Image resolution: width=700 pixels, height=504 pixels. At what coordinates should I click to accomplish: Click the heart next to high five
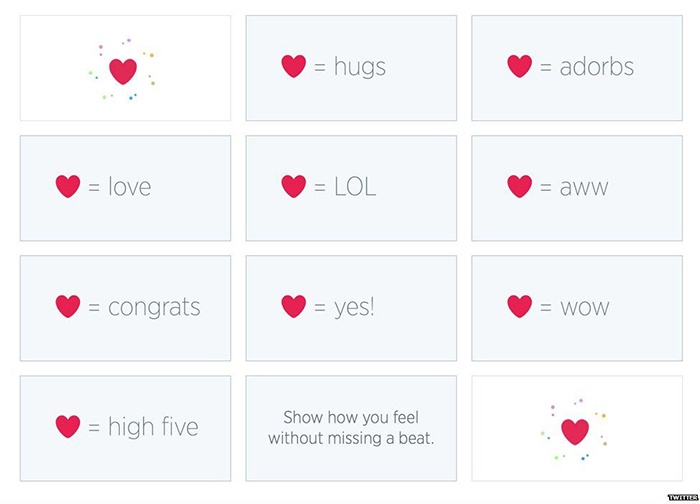[68, 426]
